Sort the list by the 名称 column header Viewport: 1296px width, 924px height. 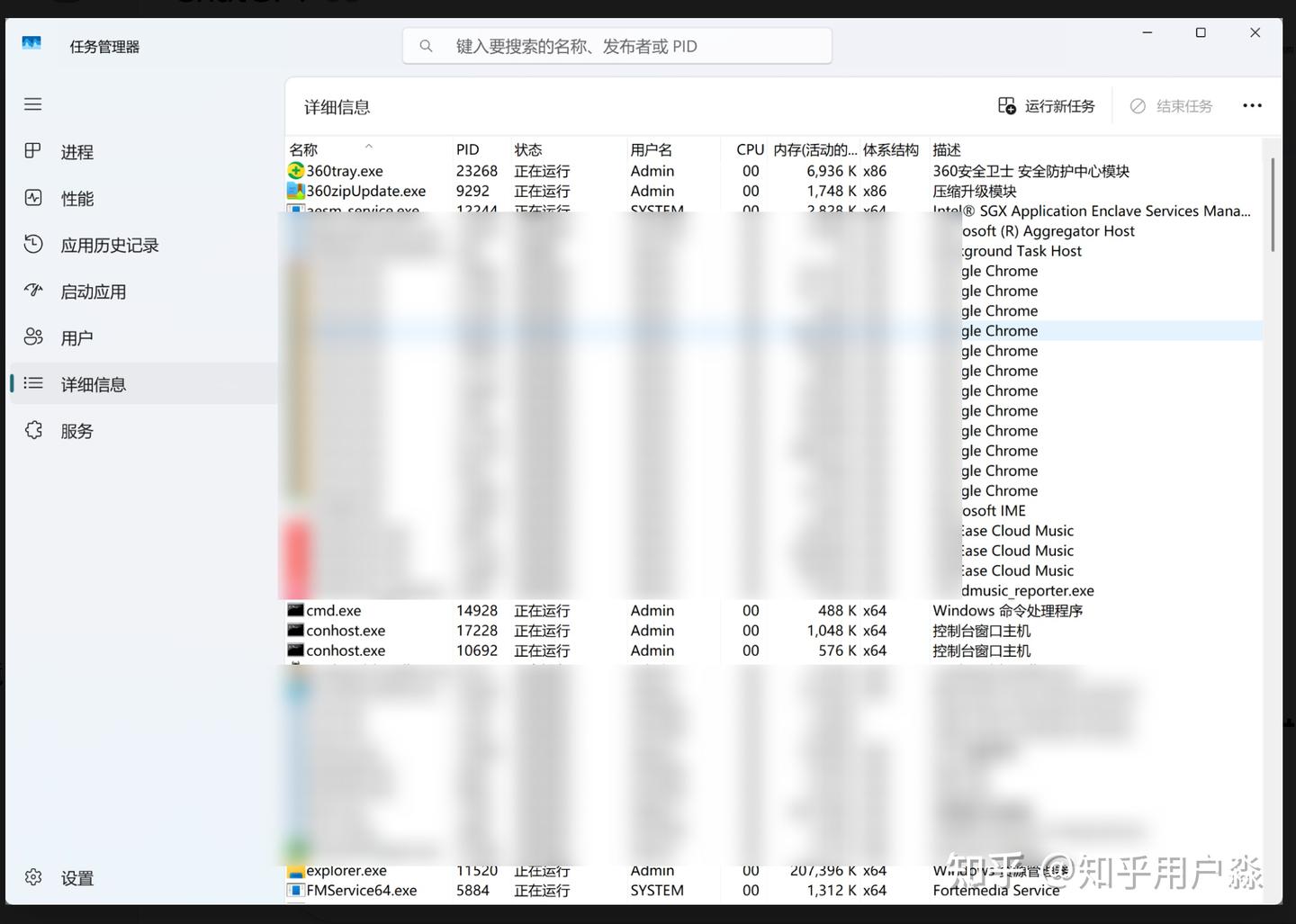[x=368, y=149]
